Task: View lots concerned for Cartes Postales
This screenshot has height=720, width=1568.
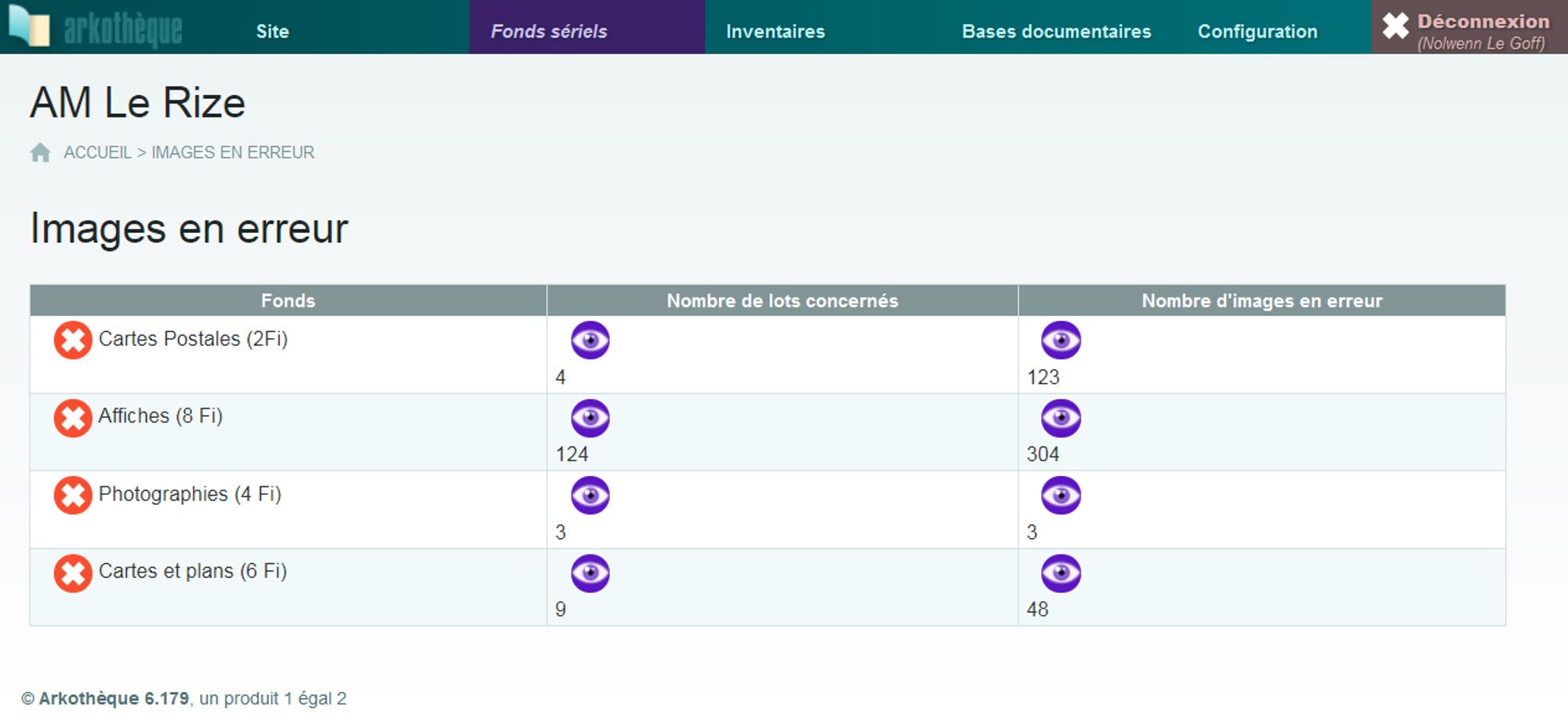Action: click(x=590, y=340)
